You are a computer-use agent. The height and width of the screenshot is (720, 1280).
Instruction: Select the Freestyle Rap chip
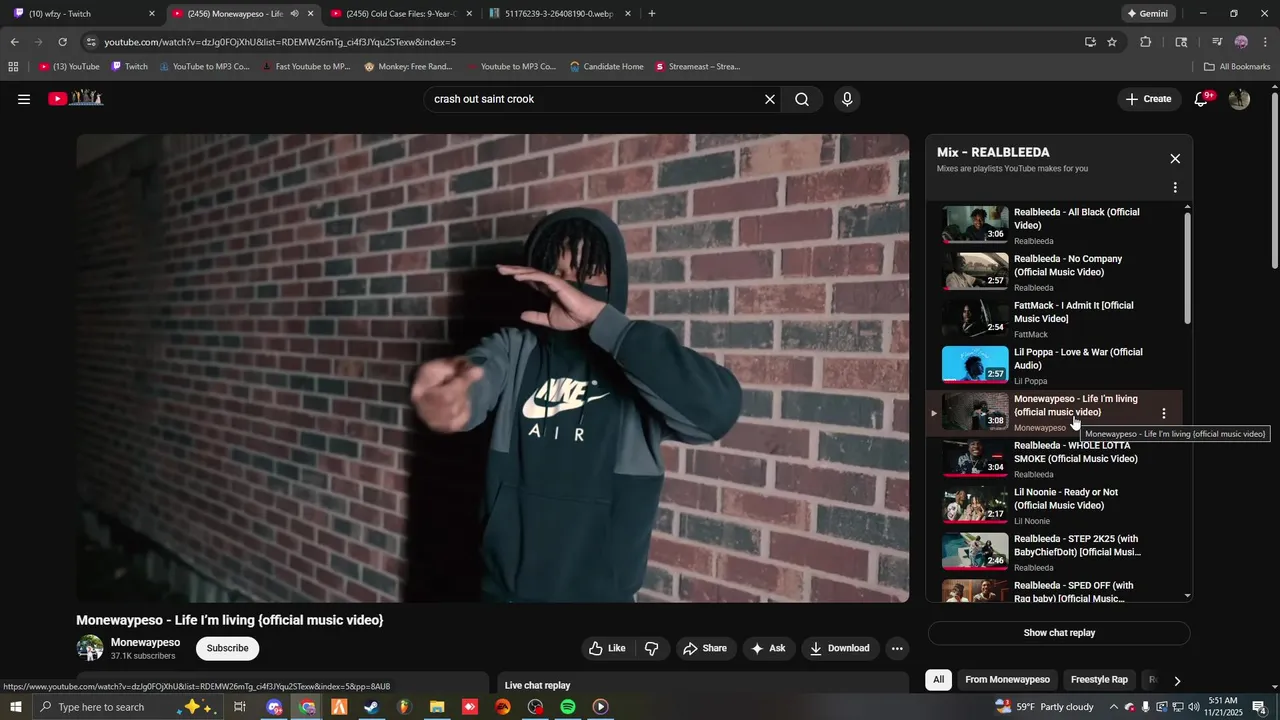1099,680
